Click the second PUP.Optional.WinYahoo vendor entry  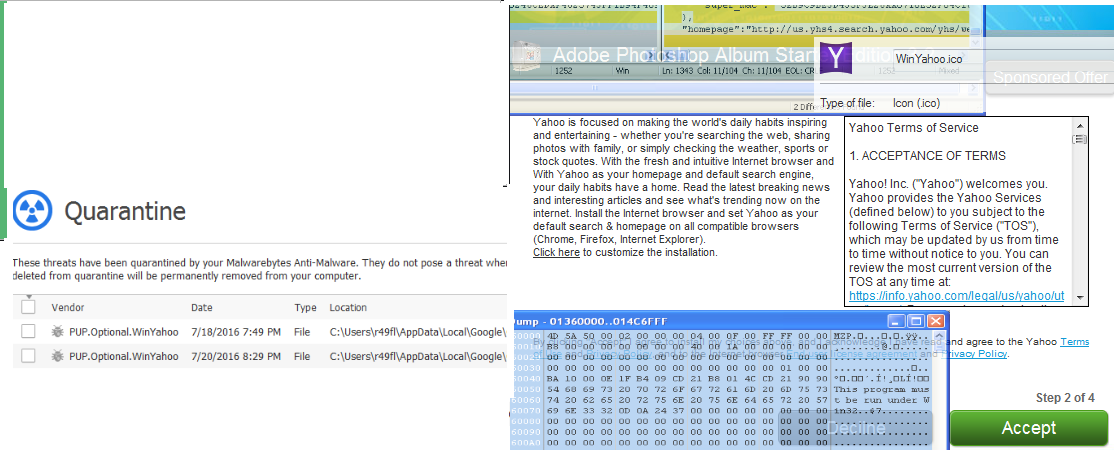pos(123,356)
